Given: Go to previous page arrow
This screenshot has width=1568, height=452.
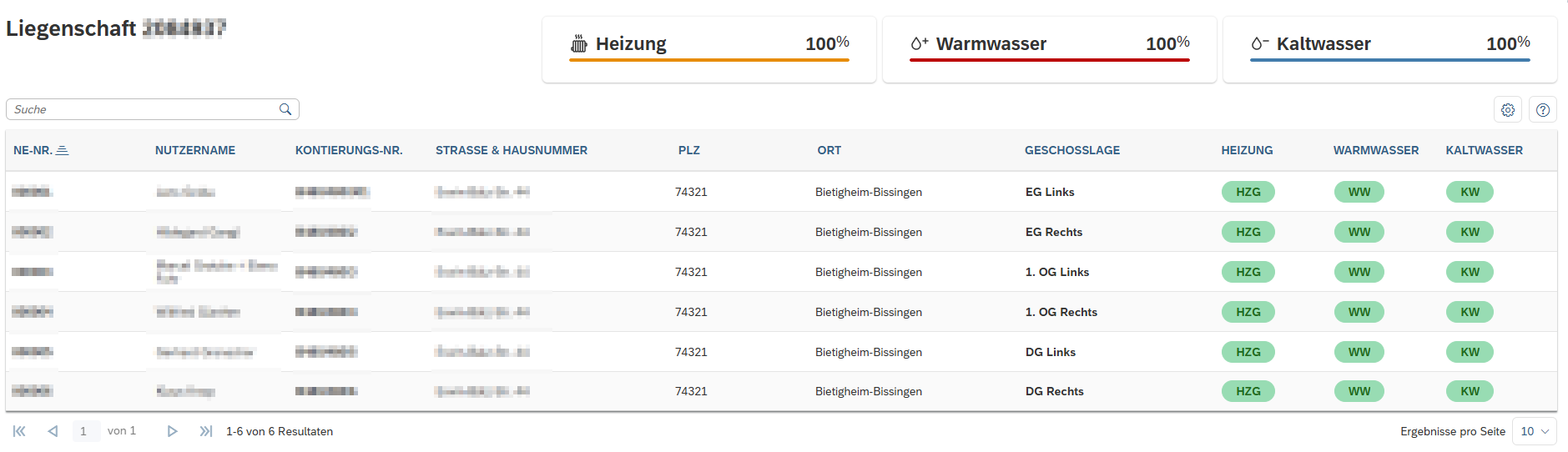Looking at the screenshot, I should pyautogui.click(x=53, y=431).
